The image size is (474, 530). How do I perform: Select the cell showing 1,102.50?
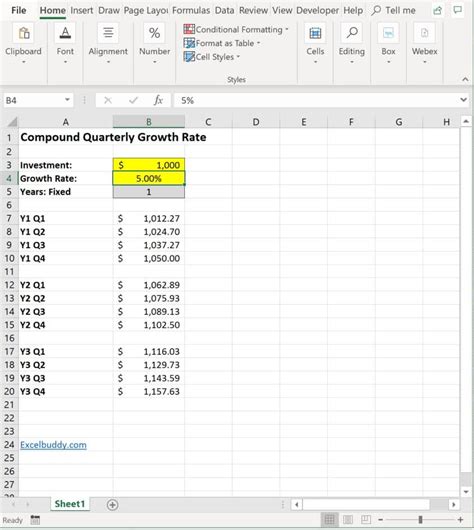(149, 325)
